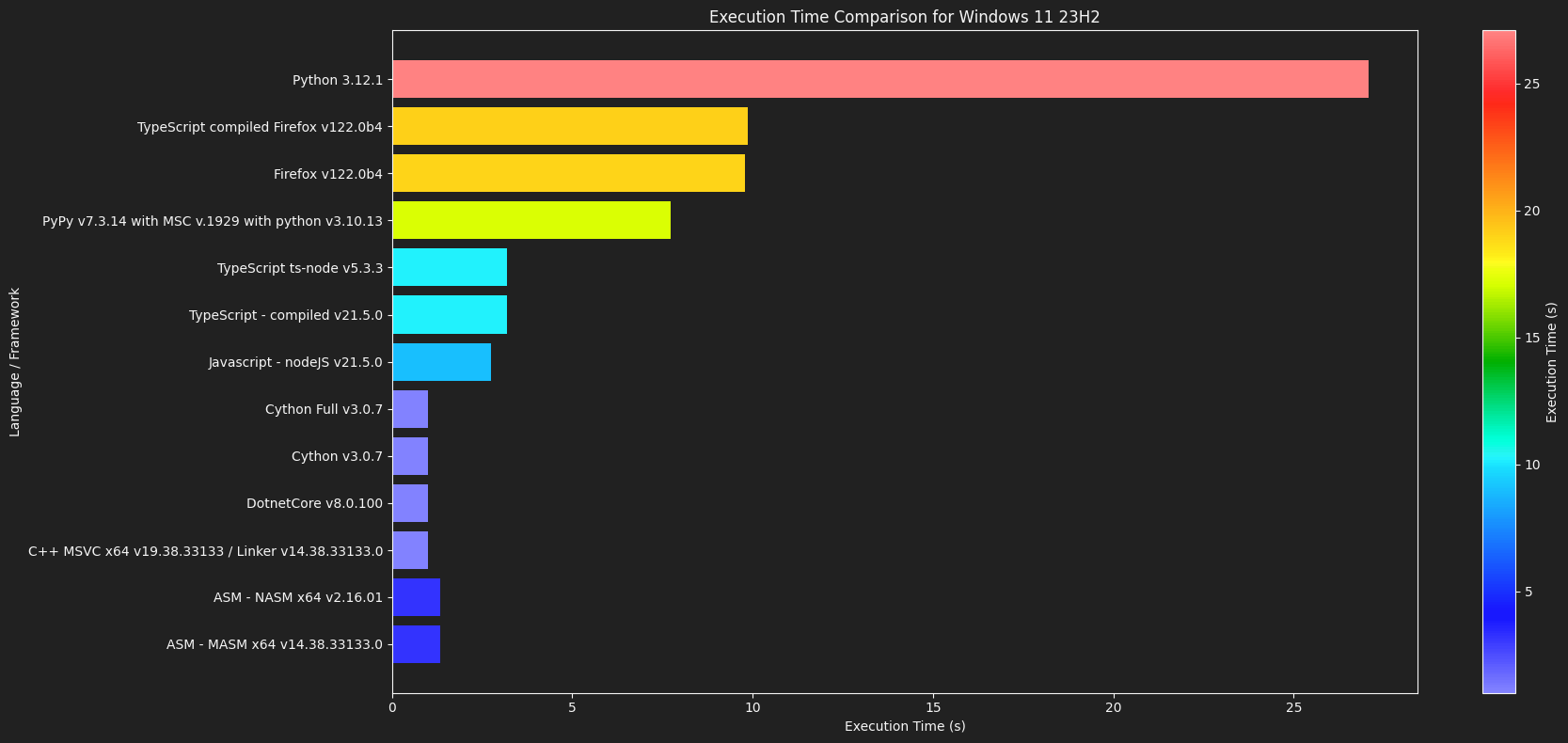Click the Javascript - nodeJS v21.5.0 bar
Image resolution: width=1568 pixels, height=743 pixels.
click(x=441, y=361)
